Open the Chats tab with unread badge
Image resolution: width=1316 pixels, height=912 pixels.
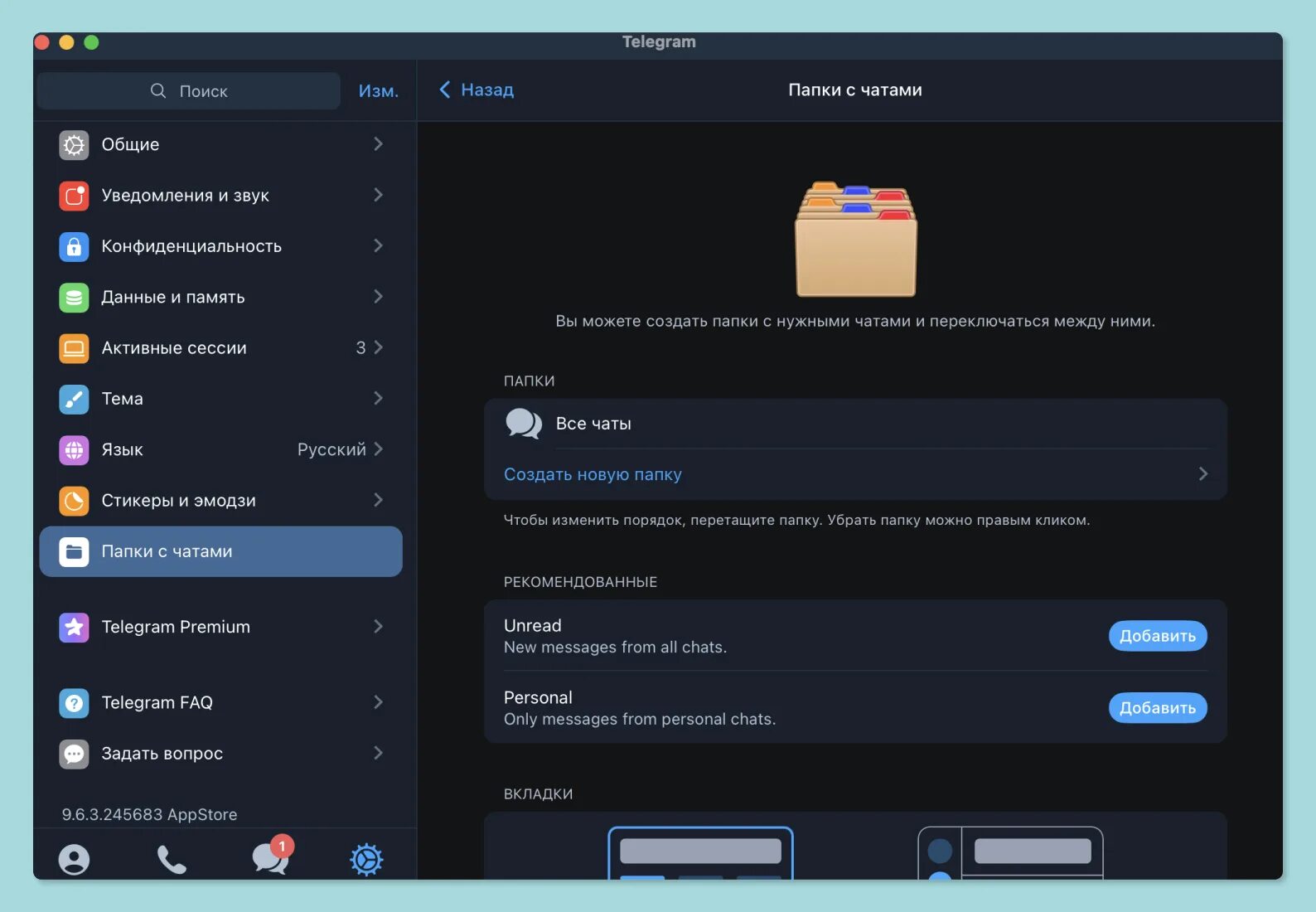272,856
